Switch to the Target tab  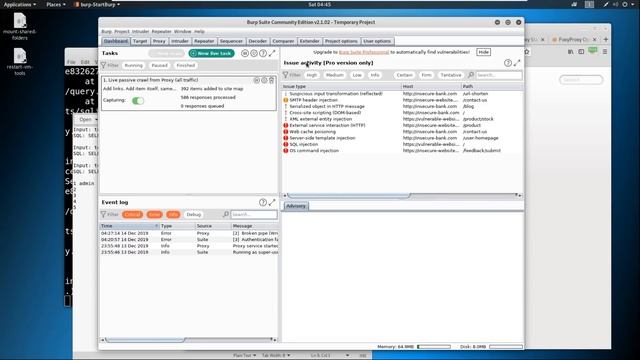[140, 41]
